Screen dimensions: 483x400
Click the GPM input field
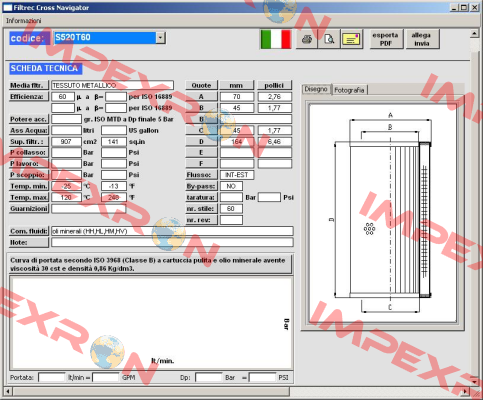[x=106, y=377]
